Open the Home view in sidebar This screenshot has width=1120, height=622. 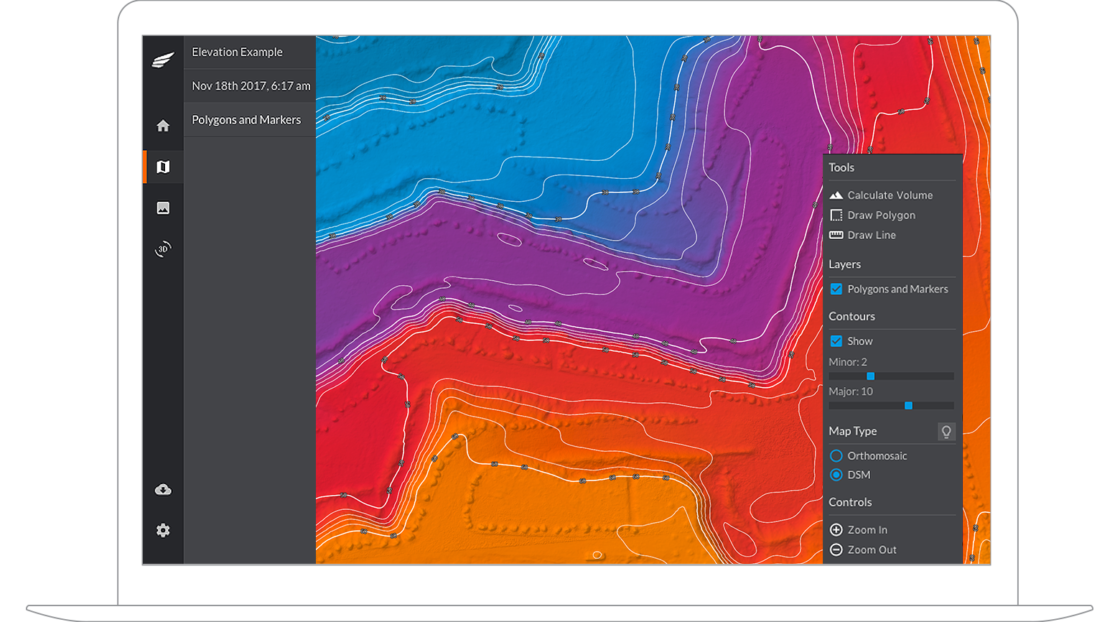[x=163, y=126]
